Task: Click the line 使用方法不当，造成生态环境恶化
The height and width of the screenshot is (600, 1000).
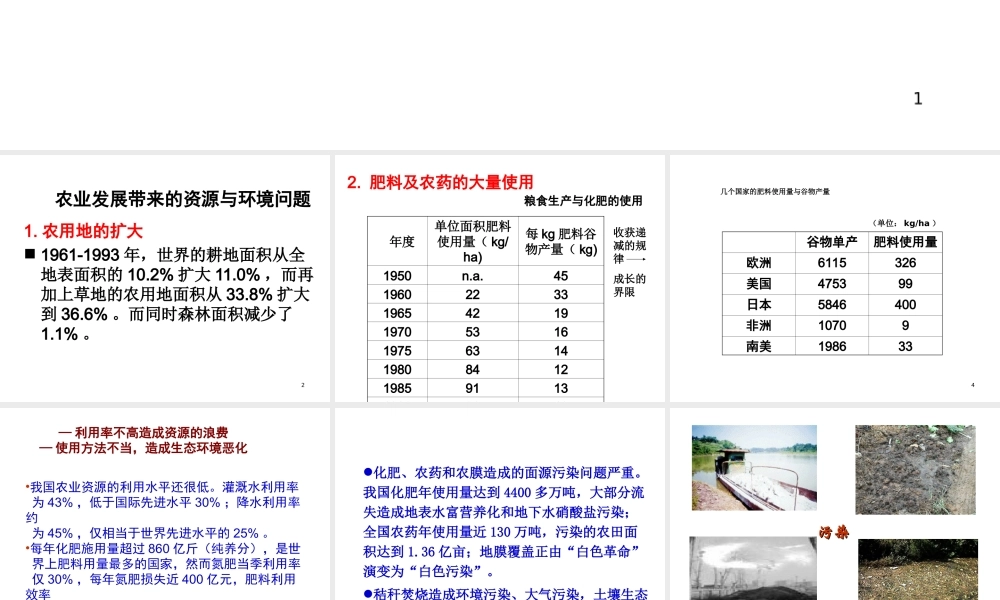Action: click(143, 448)
